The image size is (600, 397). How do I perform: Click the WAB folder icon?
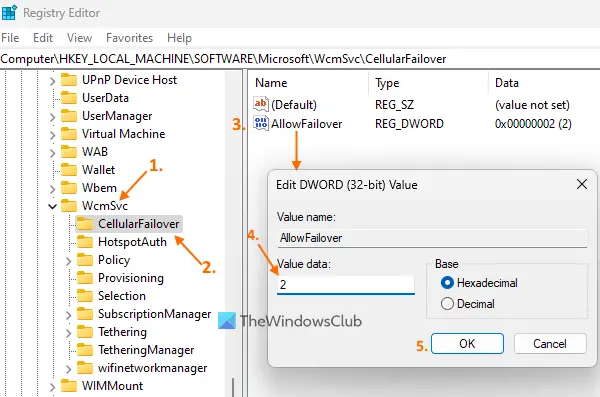tap(69, 152)
